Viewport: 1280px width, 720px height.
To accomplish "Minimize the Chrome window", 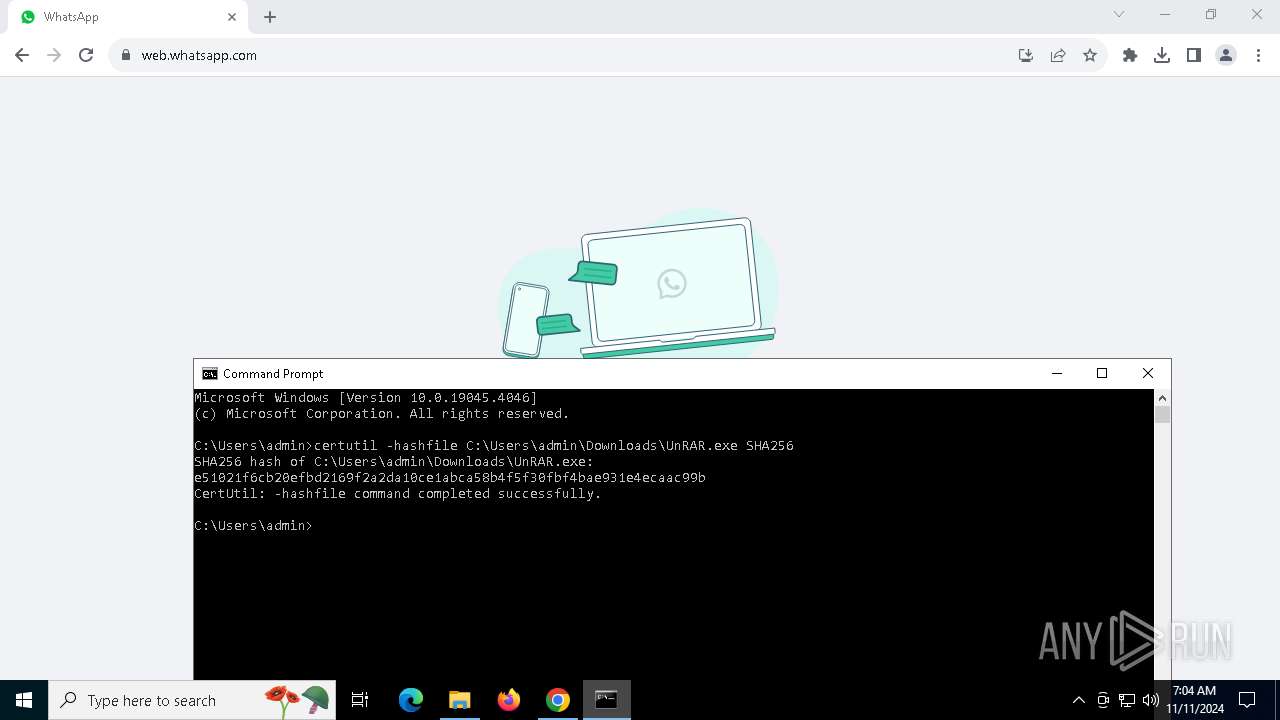I will coord(1165,14).
